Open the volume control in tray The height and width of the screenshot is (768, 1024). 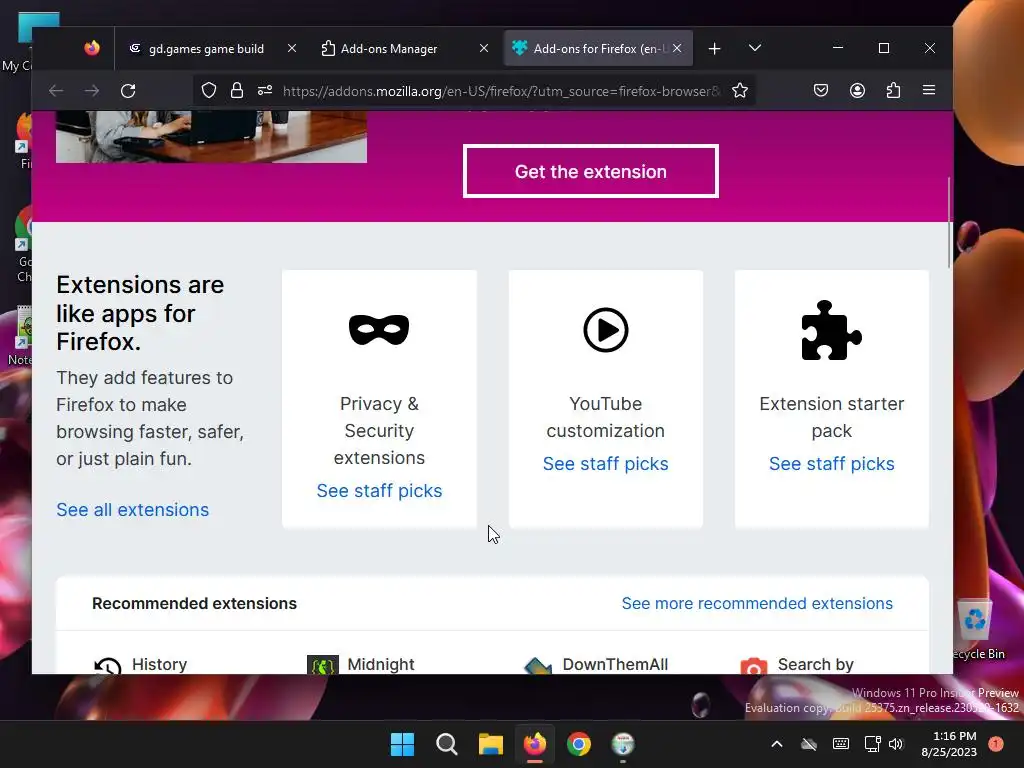tap(896, 744)
